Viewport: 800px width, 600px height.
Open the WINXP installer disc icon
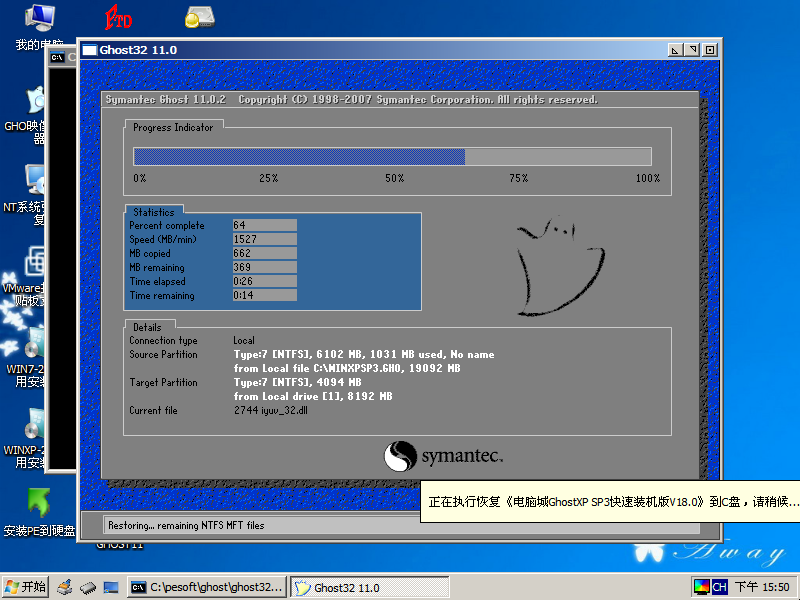35,427
